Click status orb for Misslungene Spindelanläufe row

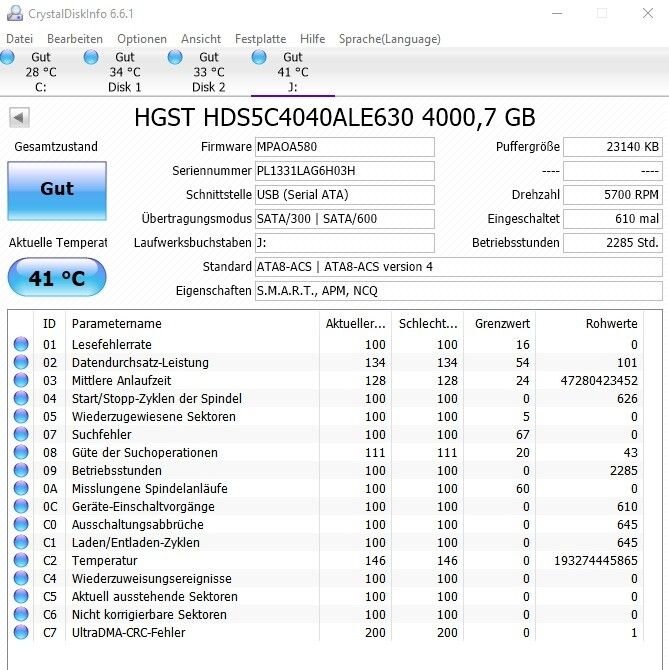click(21, 488)
